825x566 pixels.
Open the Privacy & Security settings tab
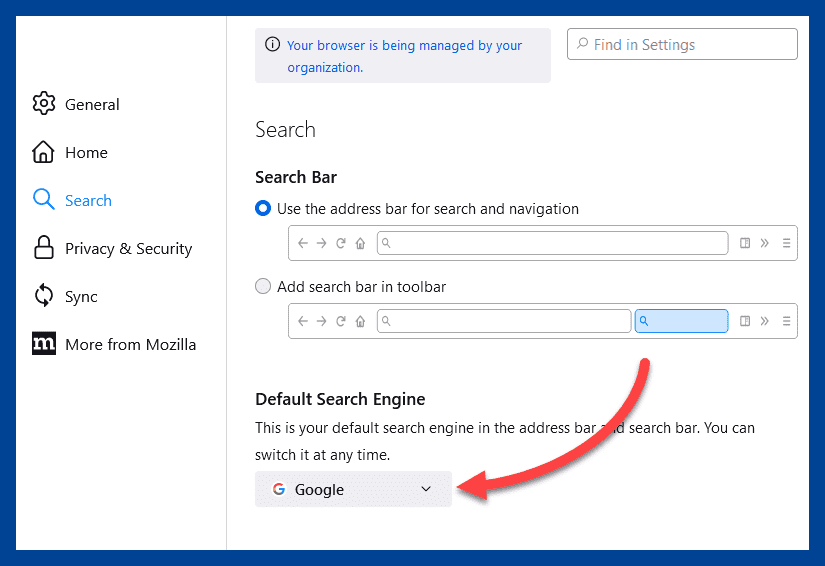coord(128,248)
